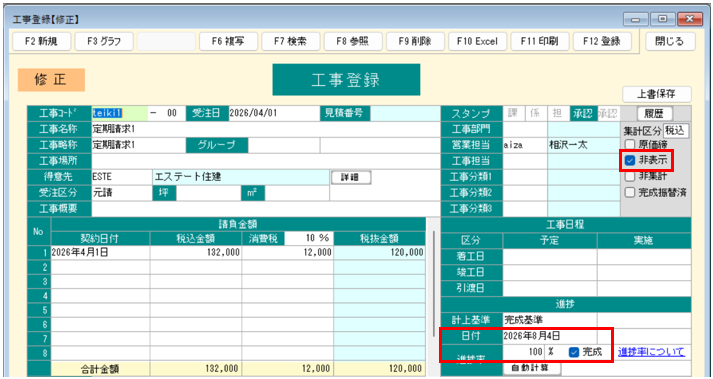This screenshot has height=379, width=713.
Task: Click the 着工日 予定 date cell
Action: click(x=550, y=256)
